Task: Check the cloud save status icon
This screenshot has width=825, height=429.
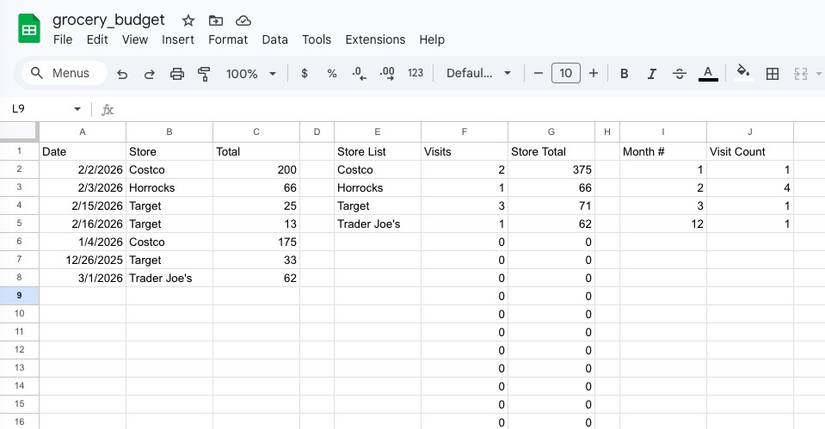Action: (243, 21)
